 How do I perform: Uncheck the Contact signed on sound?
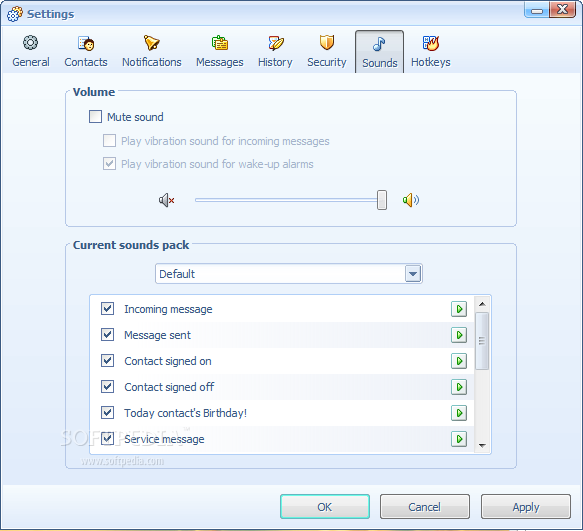pos(107,361)
